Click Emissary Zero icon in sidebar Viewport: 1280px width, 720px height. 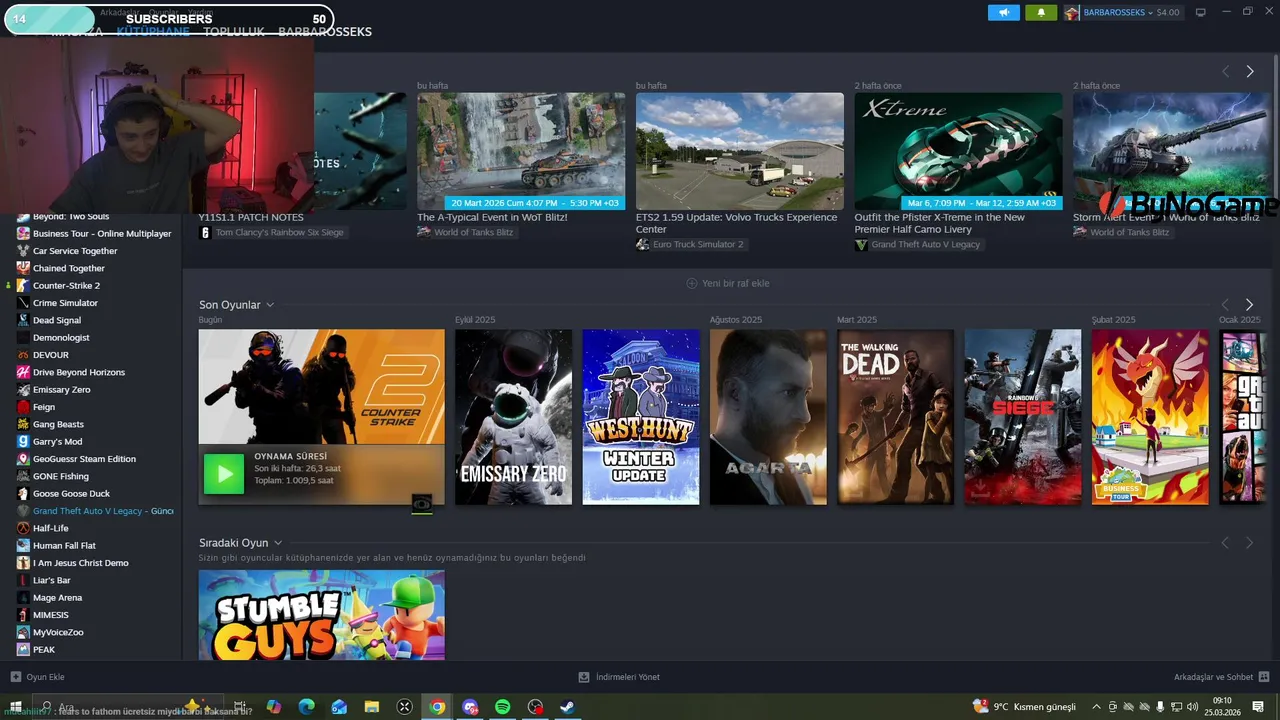23,390
